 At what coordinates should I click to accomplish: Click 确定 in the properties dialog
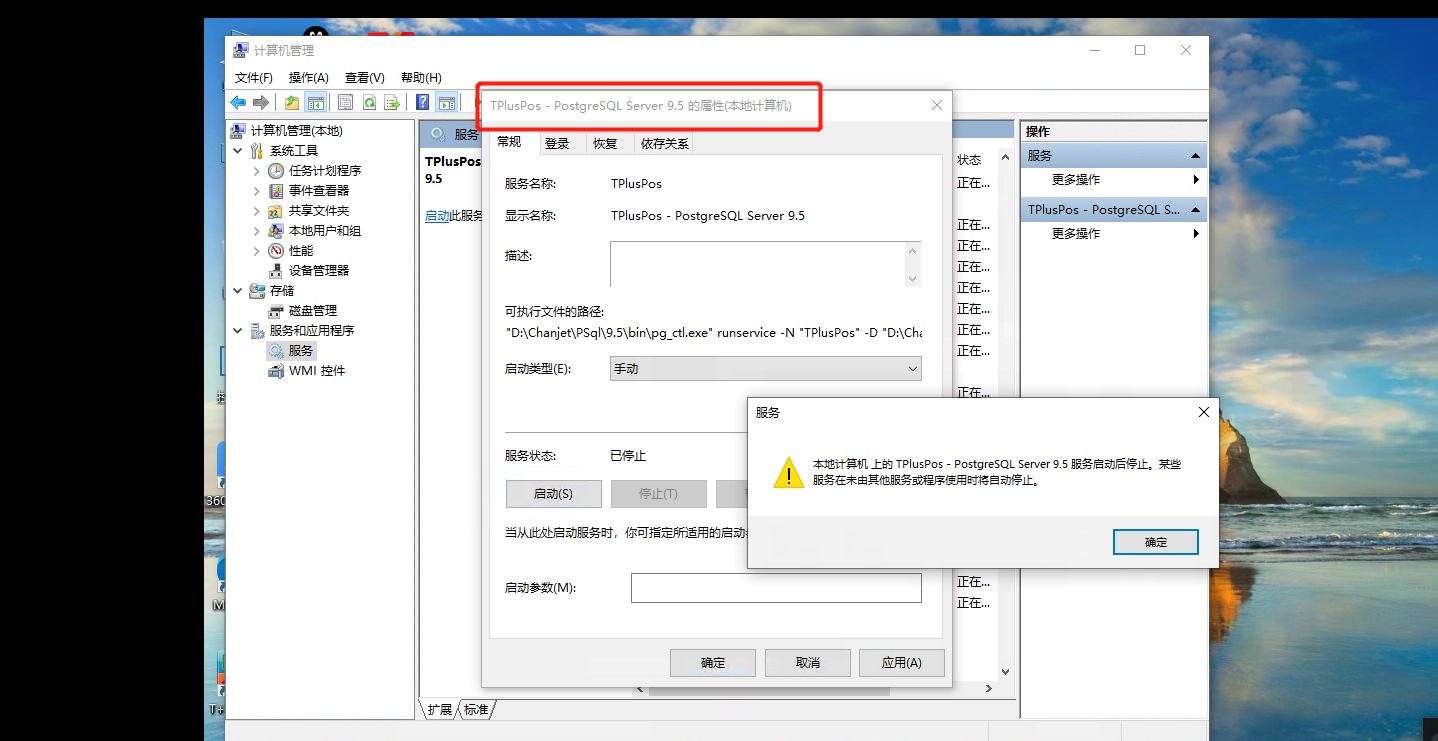click(713, 663)
